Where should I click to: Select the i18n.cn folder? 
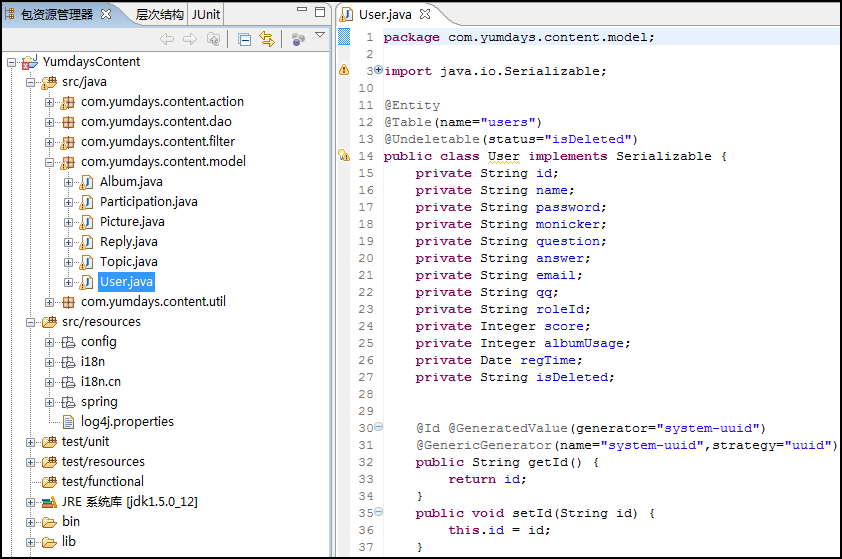point(100,382)
